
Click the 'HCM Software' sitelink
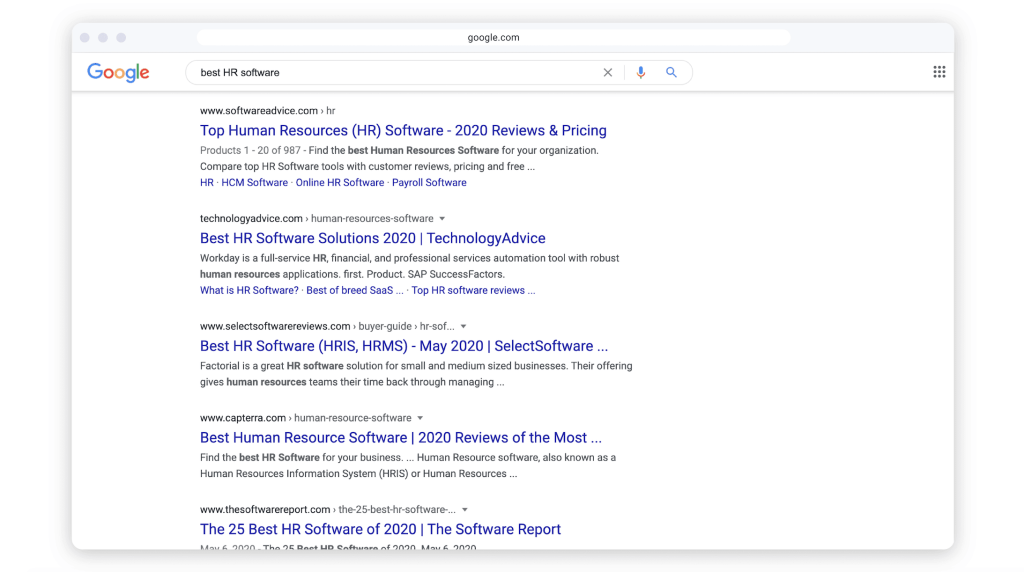pos(254,183)
